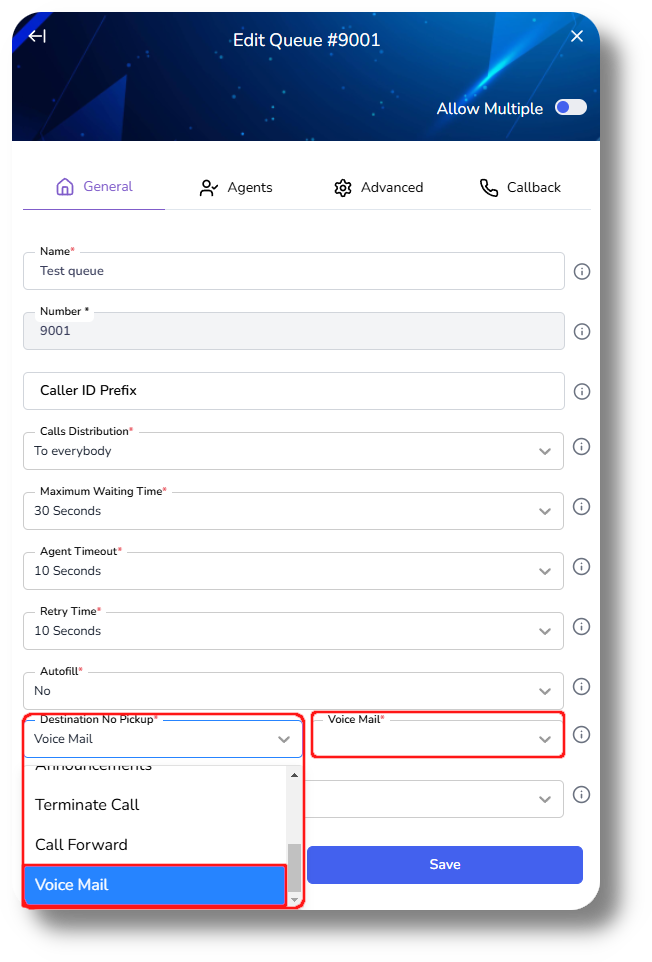Click the info icon next to Retry Time
Image resolution: width=652 pixels, height=962 pixels.
pyautogui.click(x=581, y=627)
